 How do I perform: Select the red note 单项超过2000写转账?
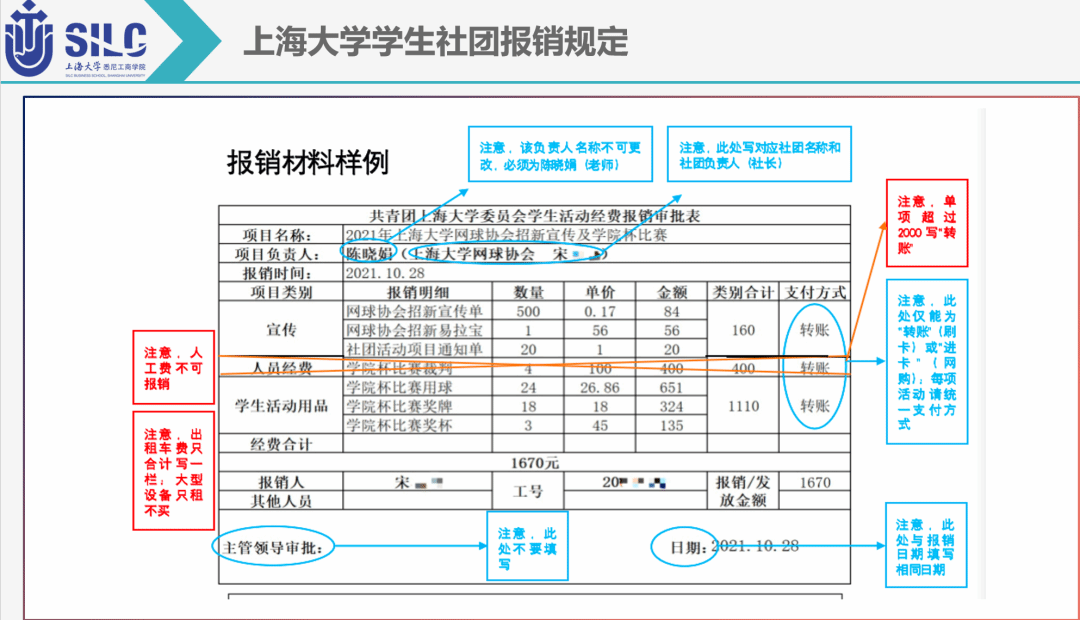click(x=927, y=223)
